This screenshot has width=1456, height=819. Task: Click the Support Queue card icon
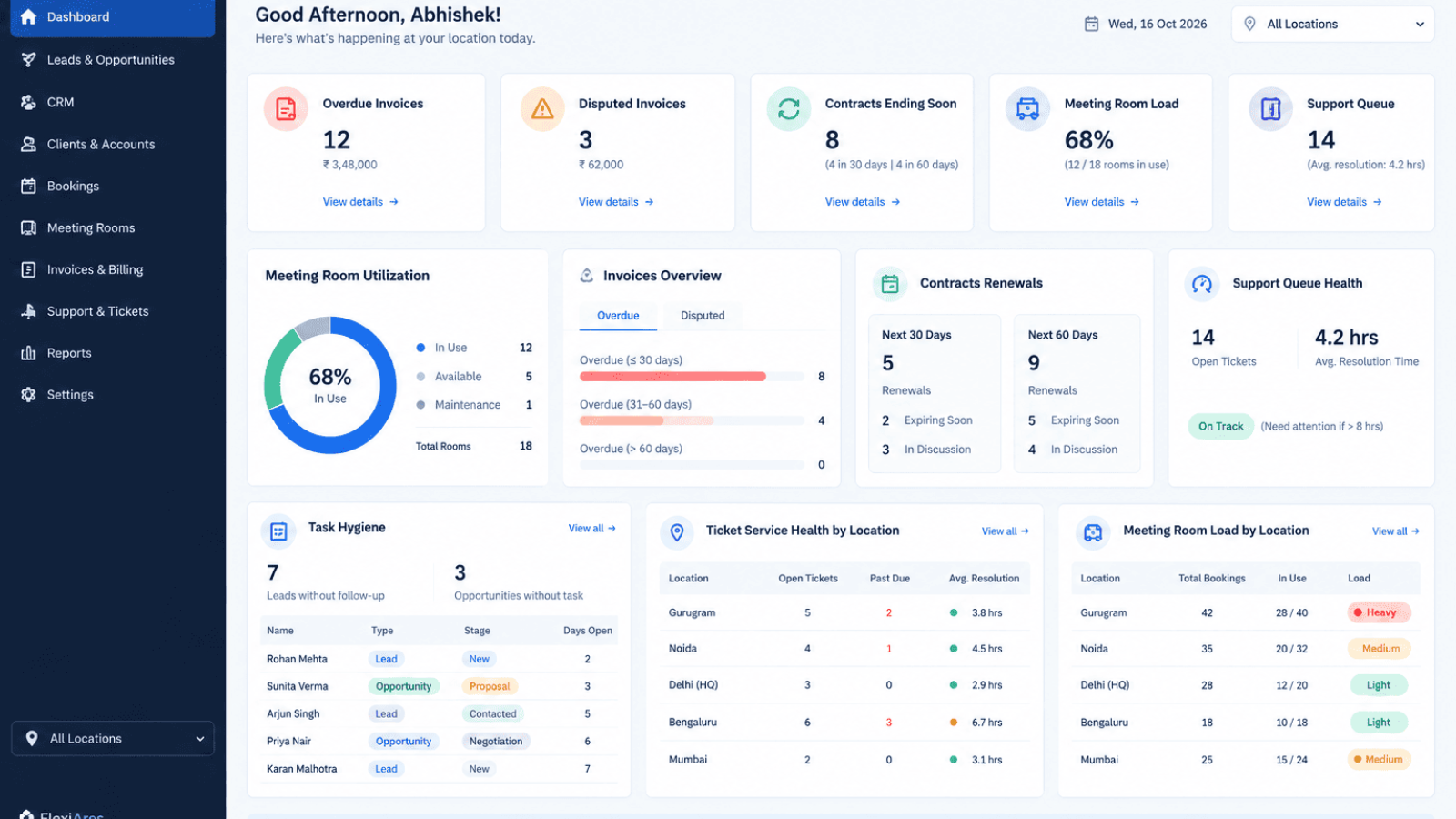(1271, 109)
